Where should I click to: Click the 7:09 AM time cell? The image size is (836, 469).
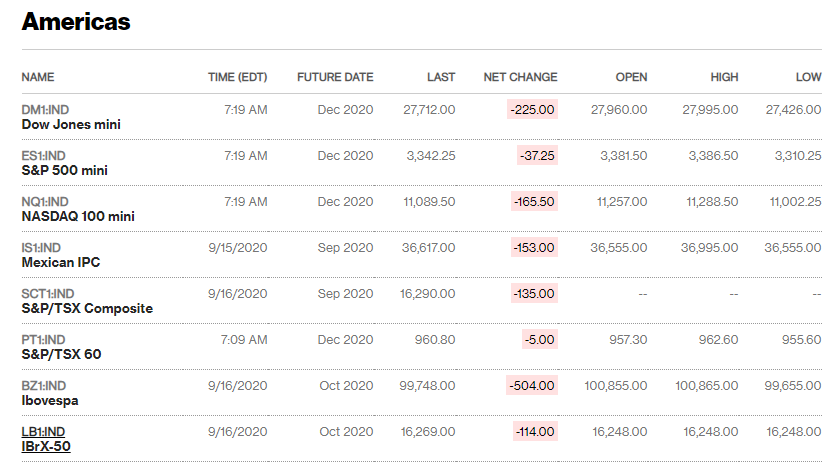[244, 340]
